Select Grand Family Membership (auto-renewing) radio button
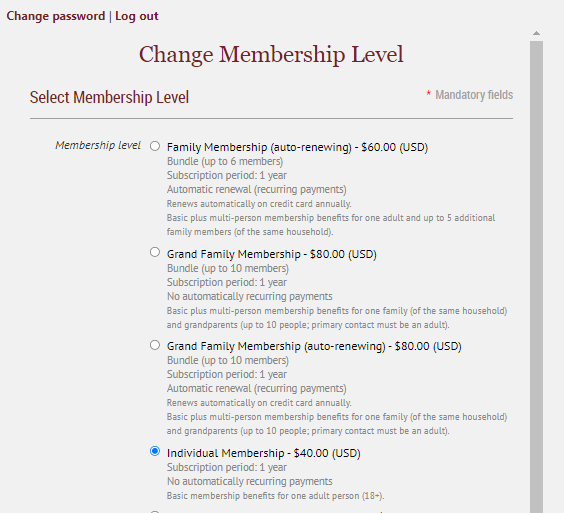The image size is (564, 513). click(155, 345)
